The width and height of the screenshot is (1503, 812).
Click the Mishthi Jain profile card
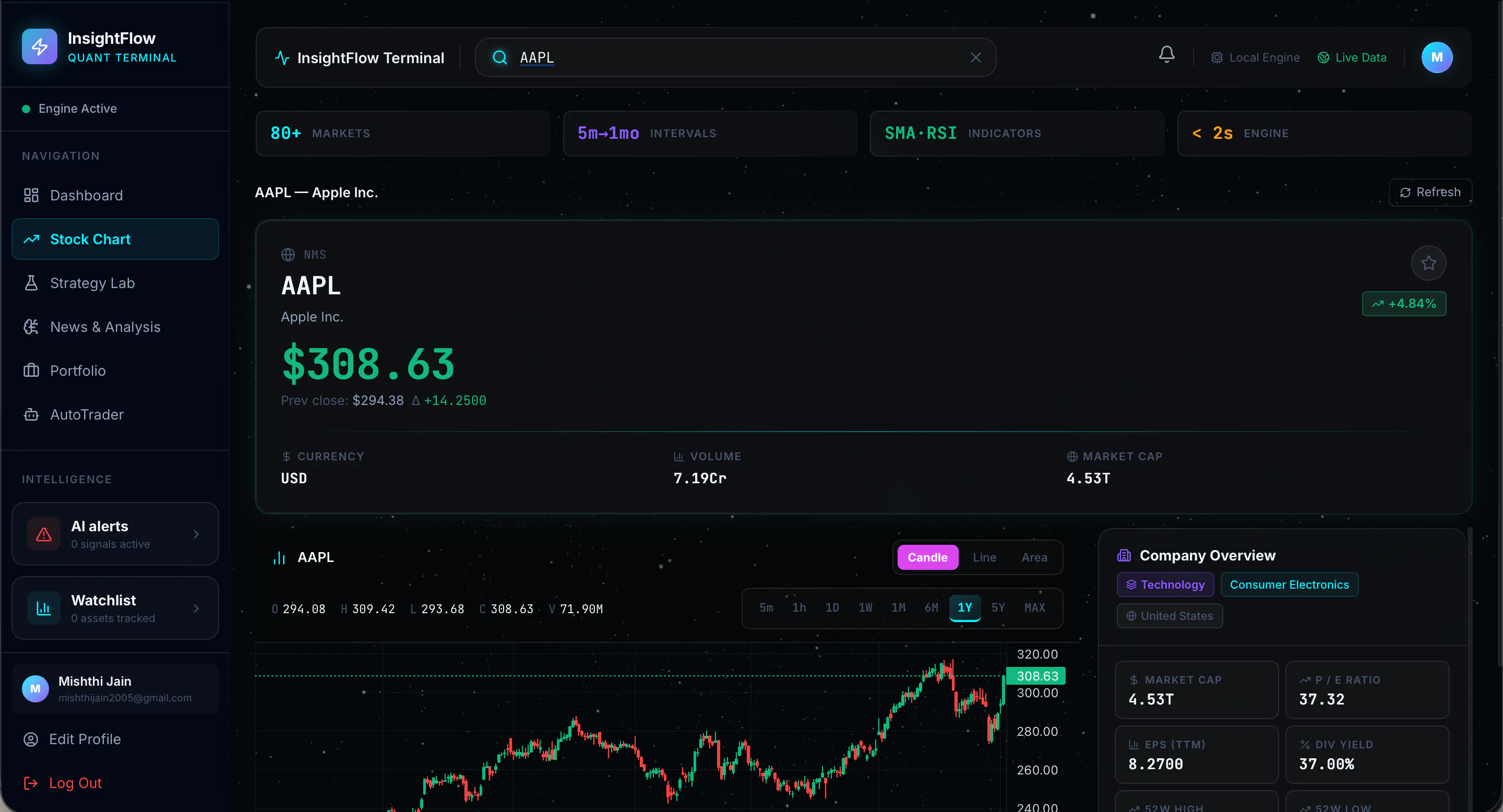[x=115, y=689]
